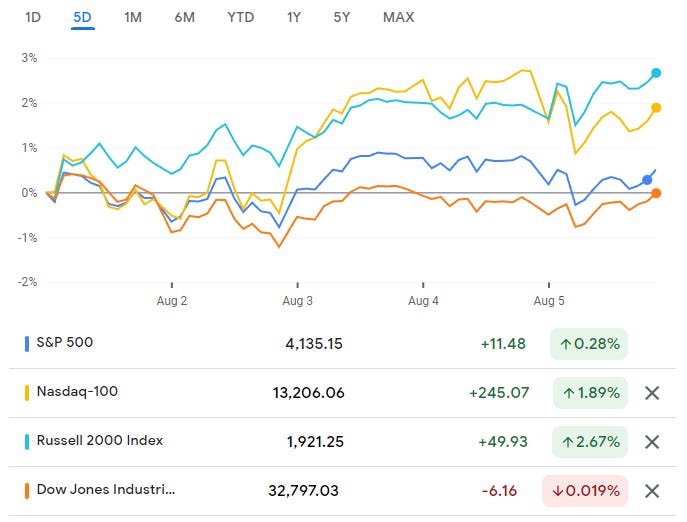The width and height of the screenshot is (687, 522).
Task: Click the S&P 500 value 4,135.15
Action: pos(314,344)
